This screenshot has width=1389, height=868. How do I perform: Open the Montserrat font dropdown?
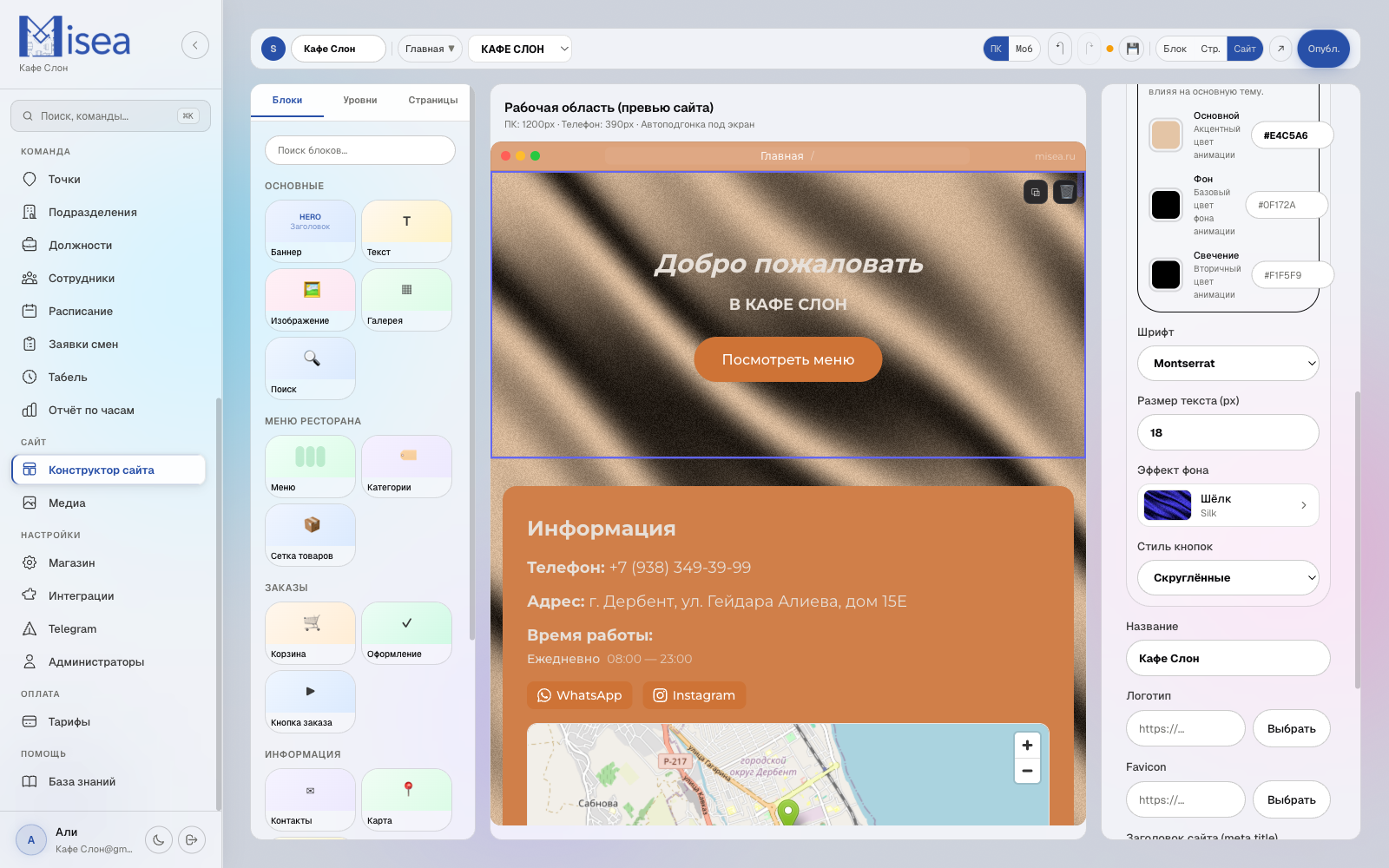[x=1228, y=364]
